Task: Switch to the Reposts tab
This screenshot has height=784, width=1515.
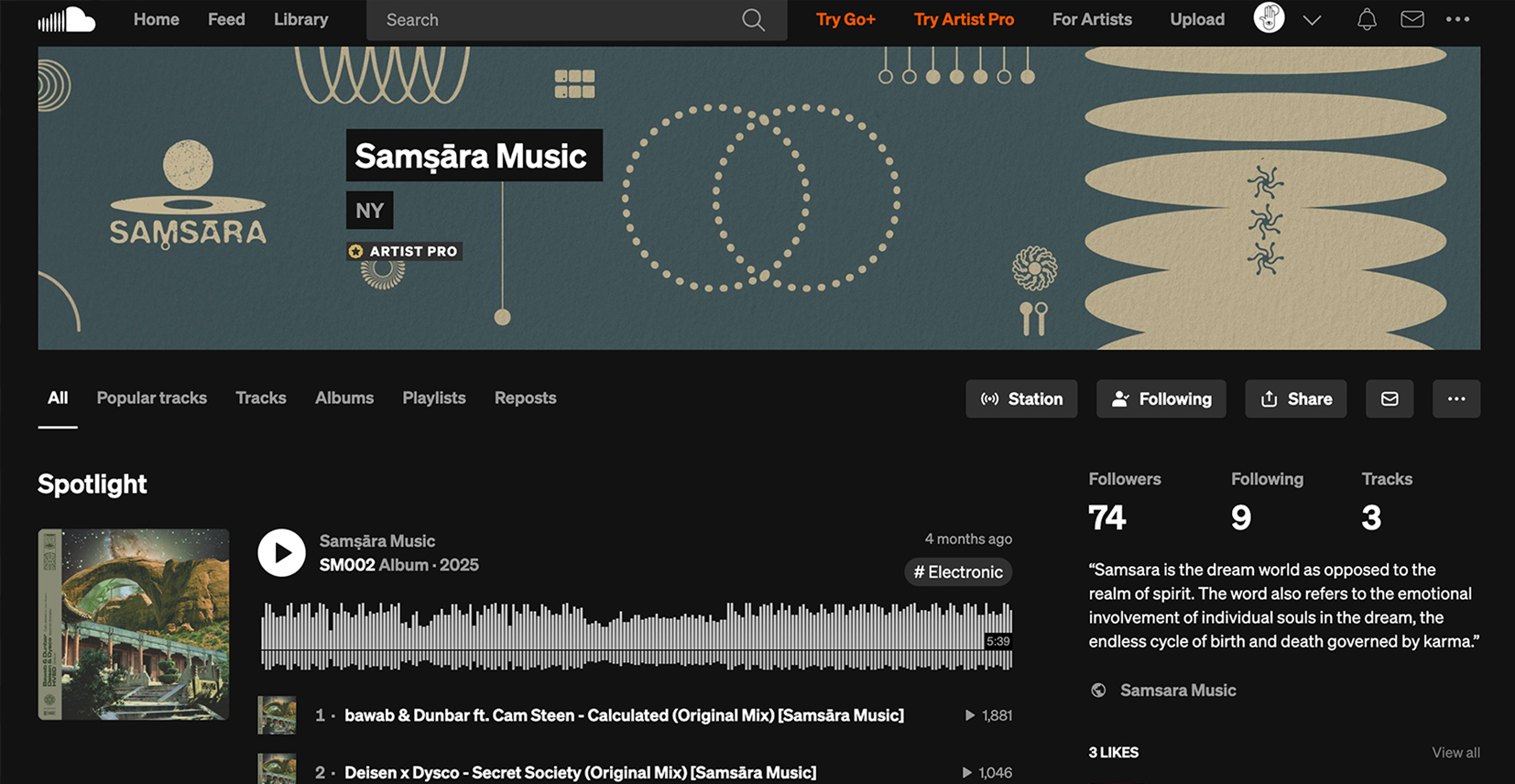Action: [x=526, y=398]
